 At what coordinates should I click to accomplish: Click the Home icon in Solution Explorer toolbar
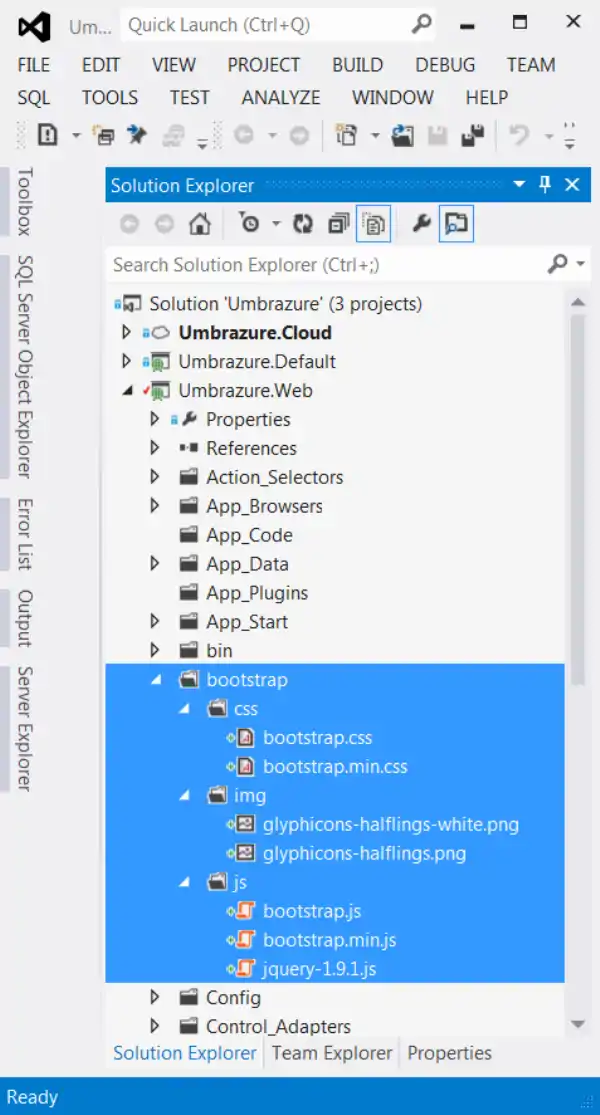(200, 225)
